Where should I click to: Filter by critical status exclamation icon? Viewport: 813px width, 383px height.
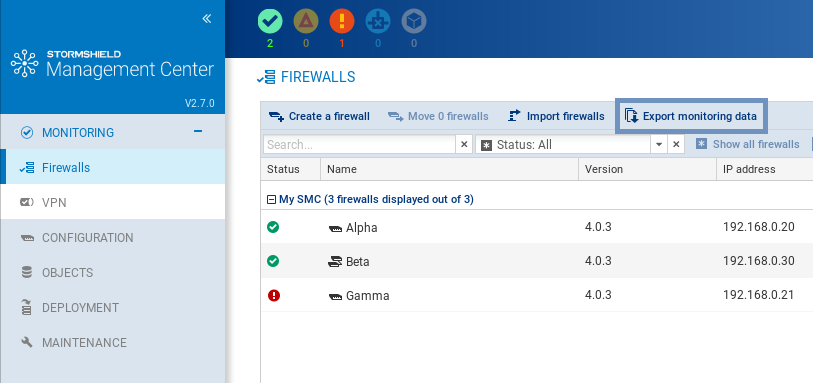[342, 21]
